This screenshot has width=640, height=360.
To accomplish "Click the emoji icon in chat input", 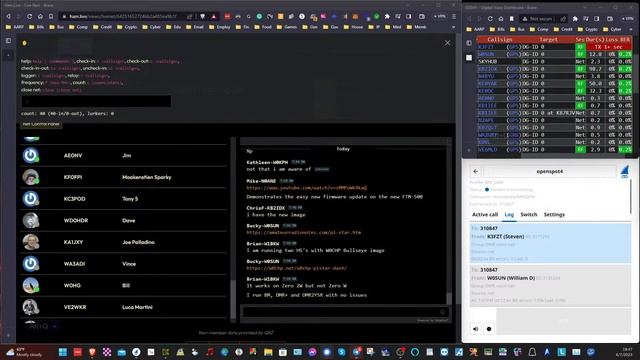I will click(443, 312).
